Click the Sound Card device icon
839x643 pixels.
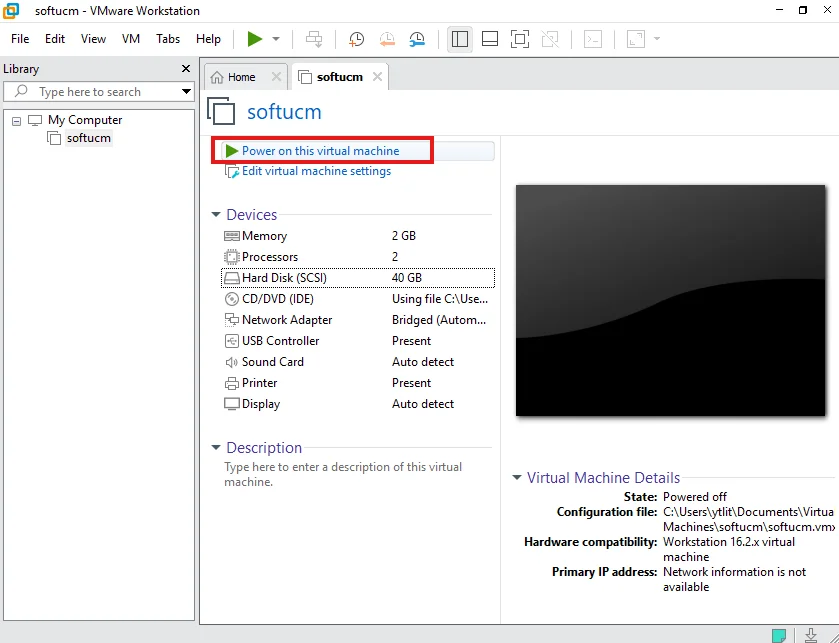coord(232,362)
